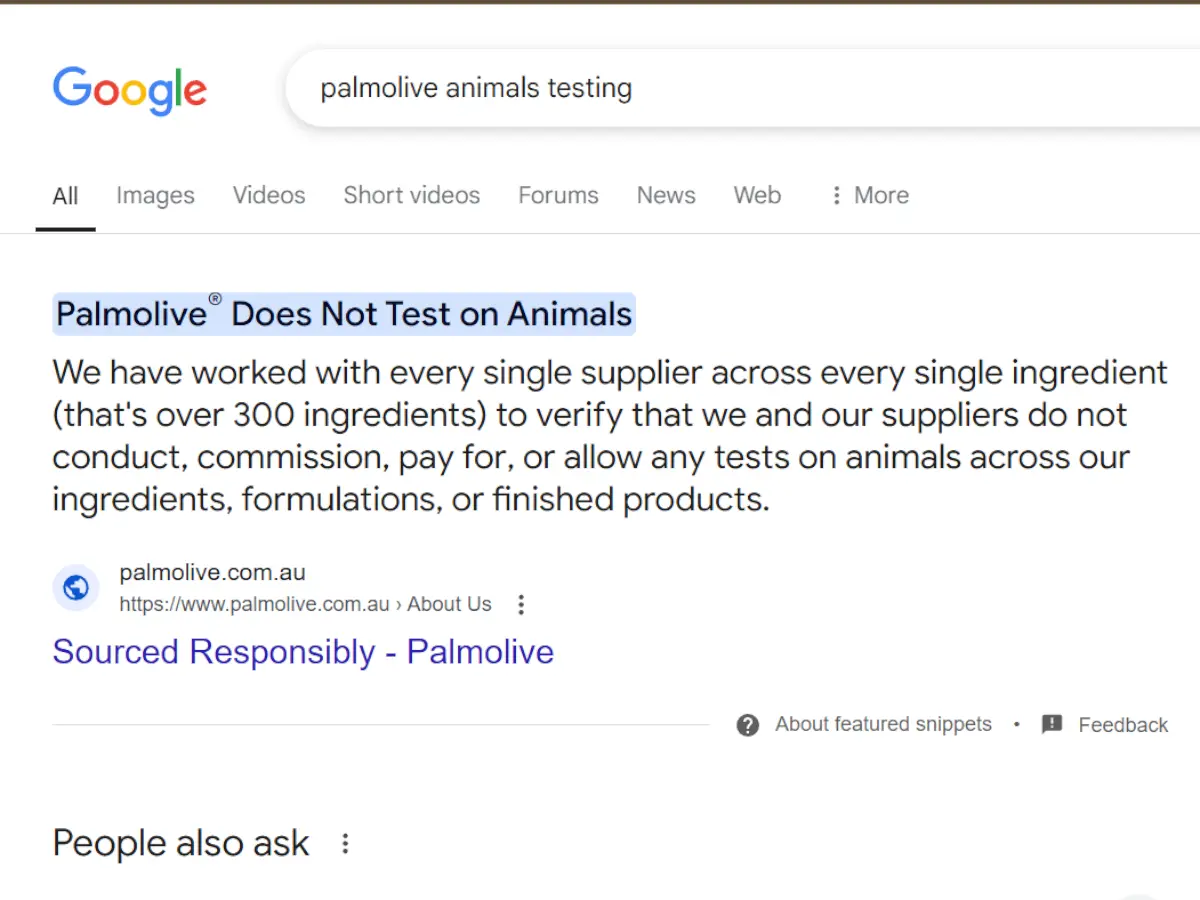Screen dimensions: 1200x900
Task: Click the Google logo
Action: pyautogui.click(x=130, y=90)
